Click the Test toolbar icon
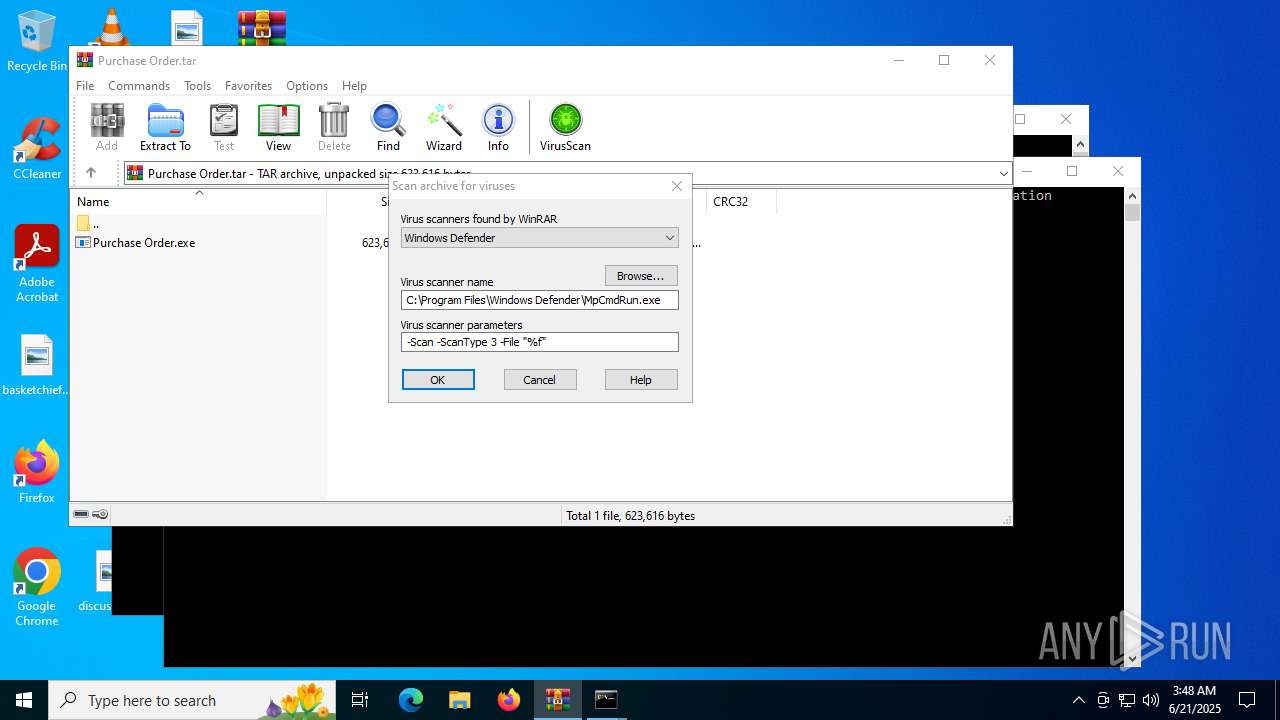The width and height of the screenshot is (1280, 720). [x=224, y=127]
